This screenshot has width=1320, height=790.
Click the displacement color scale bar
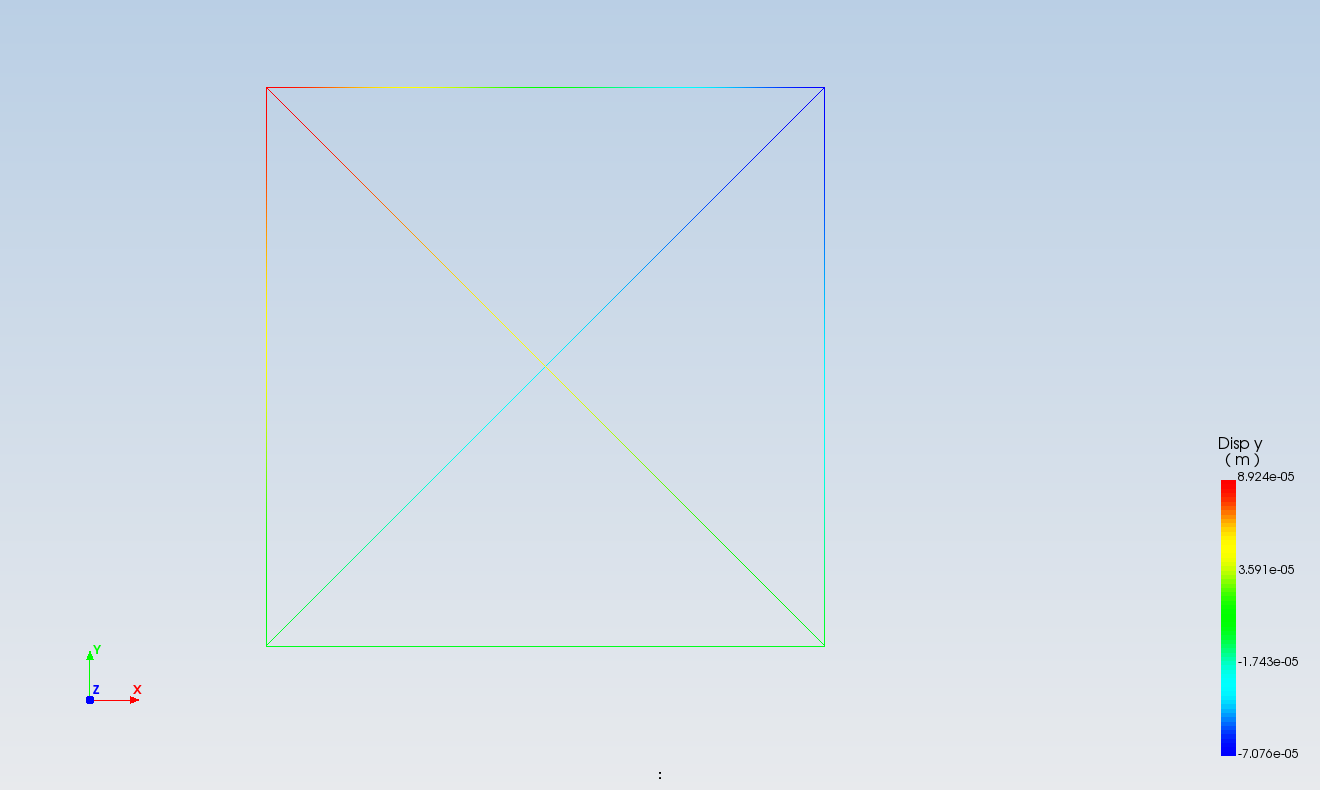pos(1228,617)
